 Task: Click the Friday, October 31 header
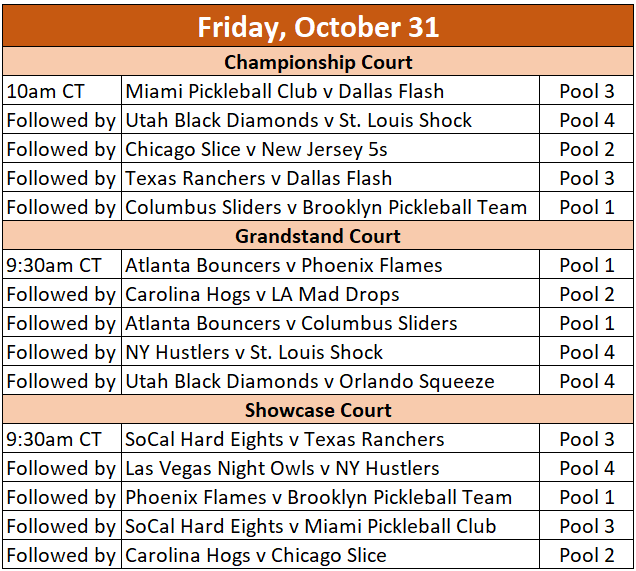pyautogui.click(x=318, y=27)
